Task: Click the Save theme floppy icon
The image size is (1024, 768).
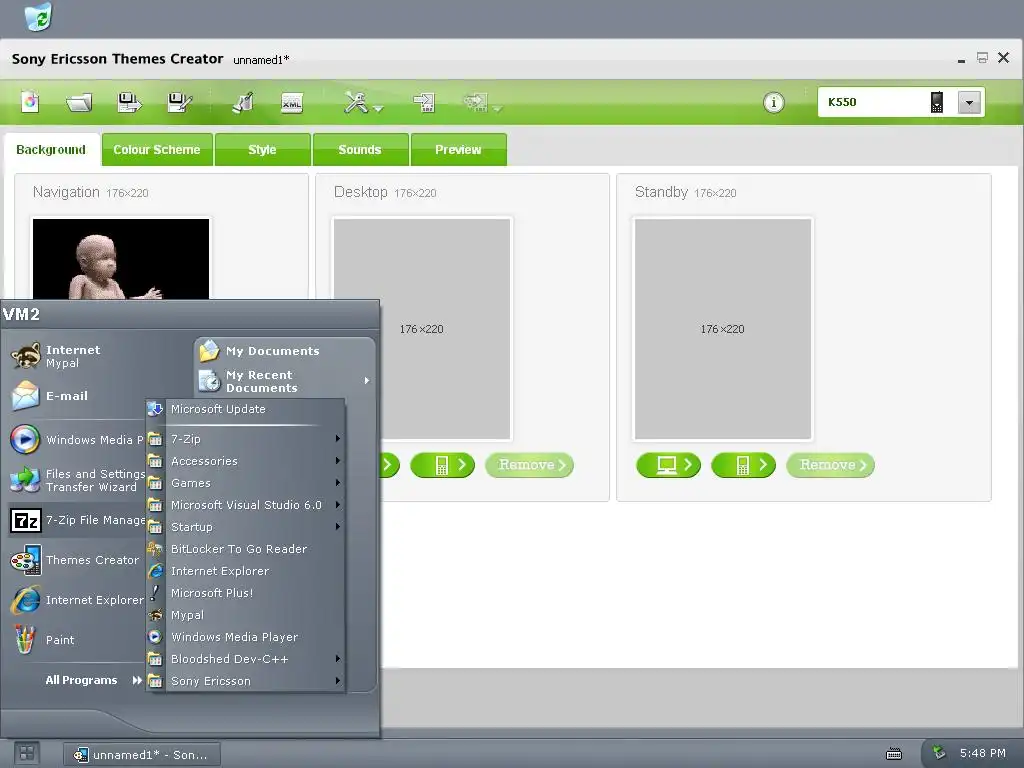Action: [x=129, y=103]
